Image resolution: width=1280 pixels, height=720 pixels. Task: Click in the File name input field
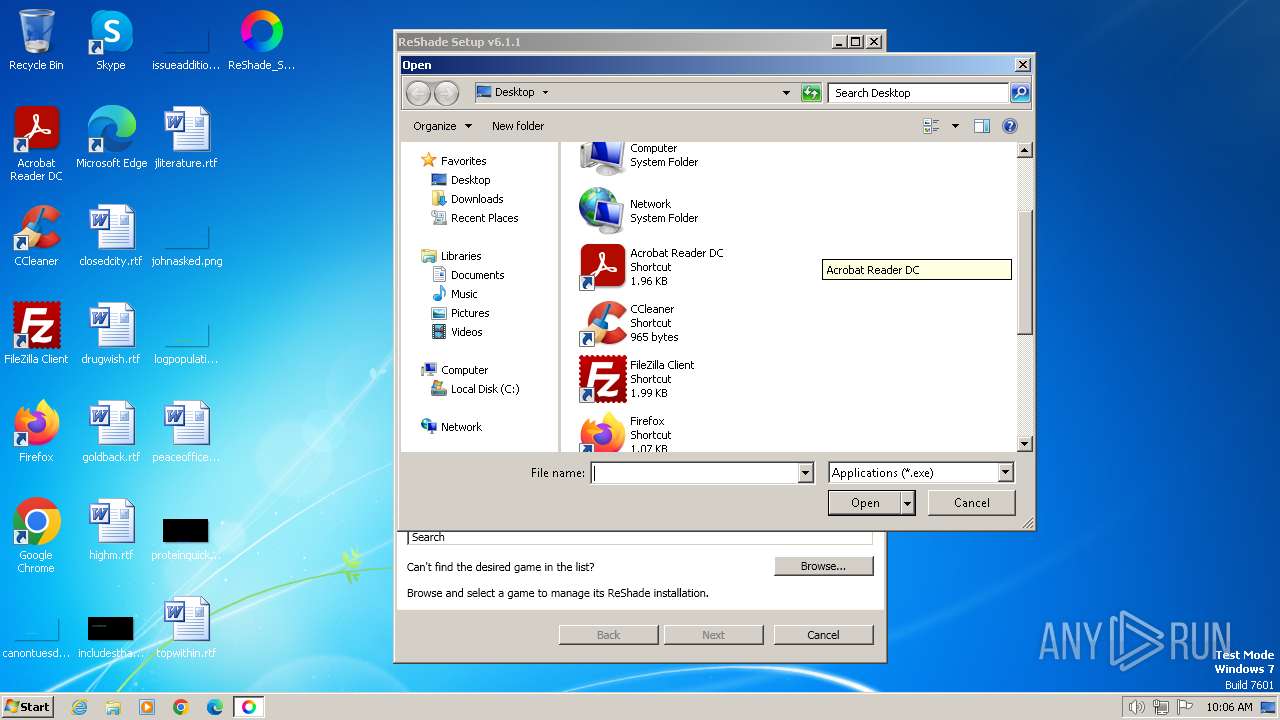pos(695,473)
